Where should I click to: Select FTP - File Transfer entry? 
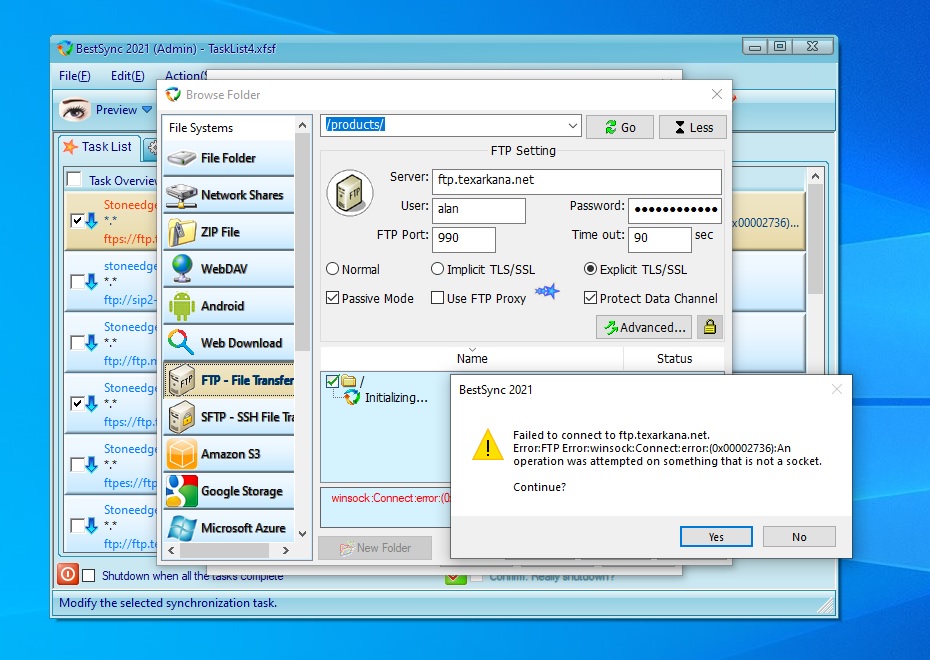point(229,380)
